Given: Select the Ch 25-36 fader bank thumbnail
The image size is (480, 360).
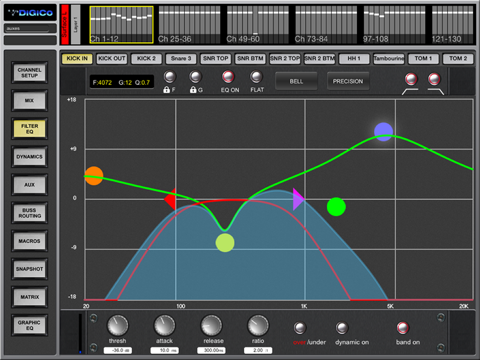Looking at the screenshot, I should pos(189,25).
